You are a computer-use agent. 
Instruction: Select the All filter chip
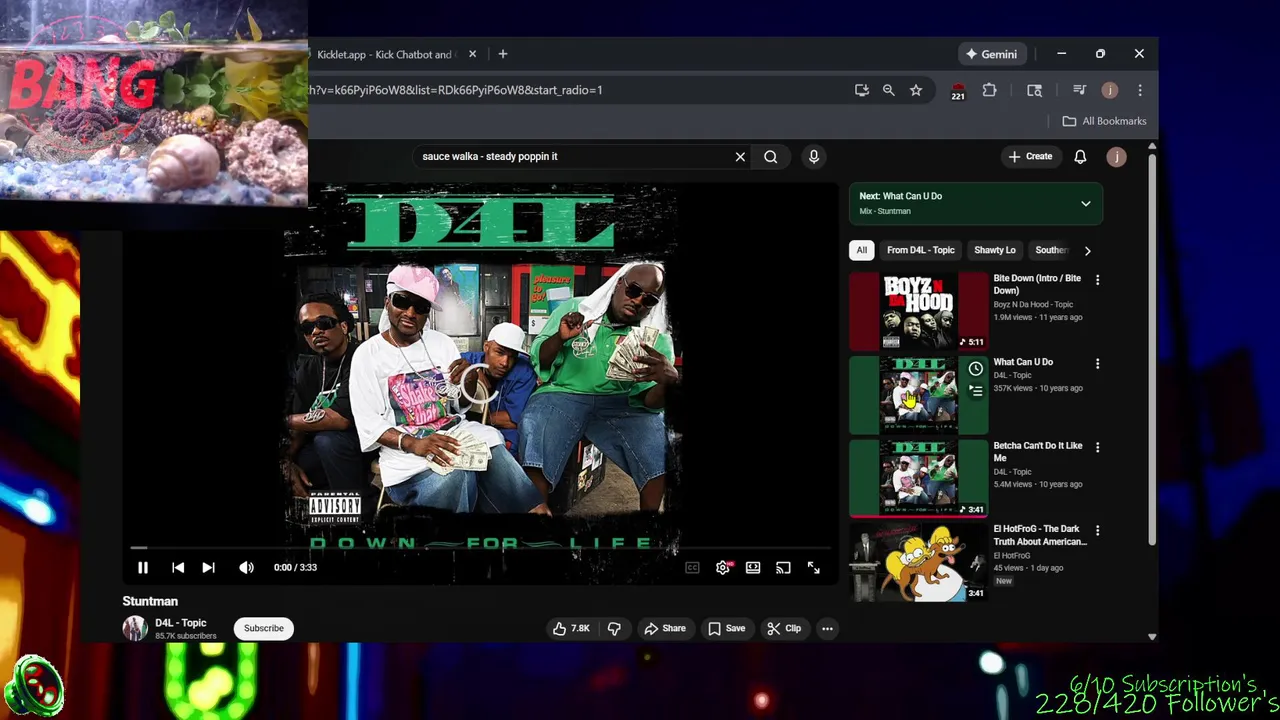(x=862, y=250)
